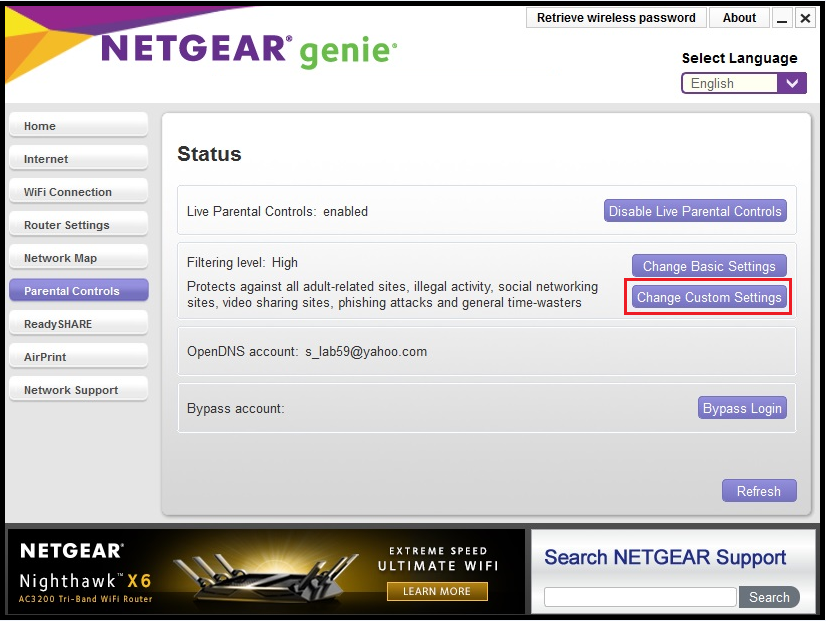Open Change Custom Settings
Image resolution: width=826 pixels, height=621 pixels.
[709, 297]
